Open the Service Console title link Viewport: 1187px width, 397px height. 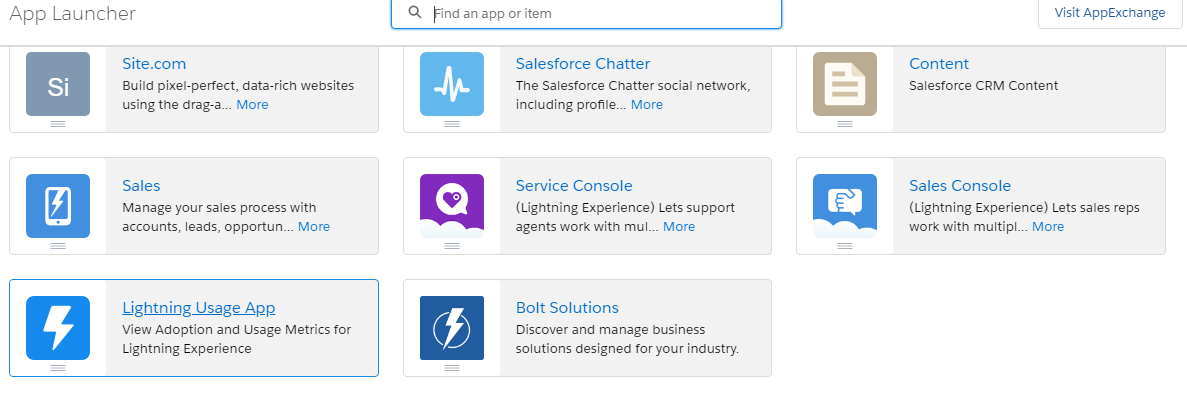tap(574, 186)
